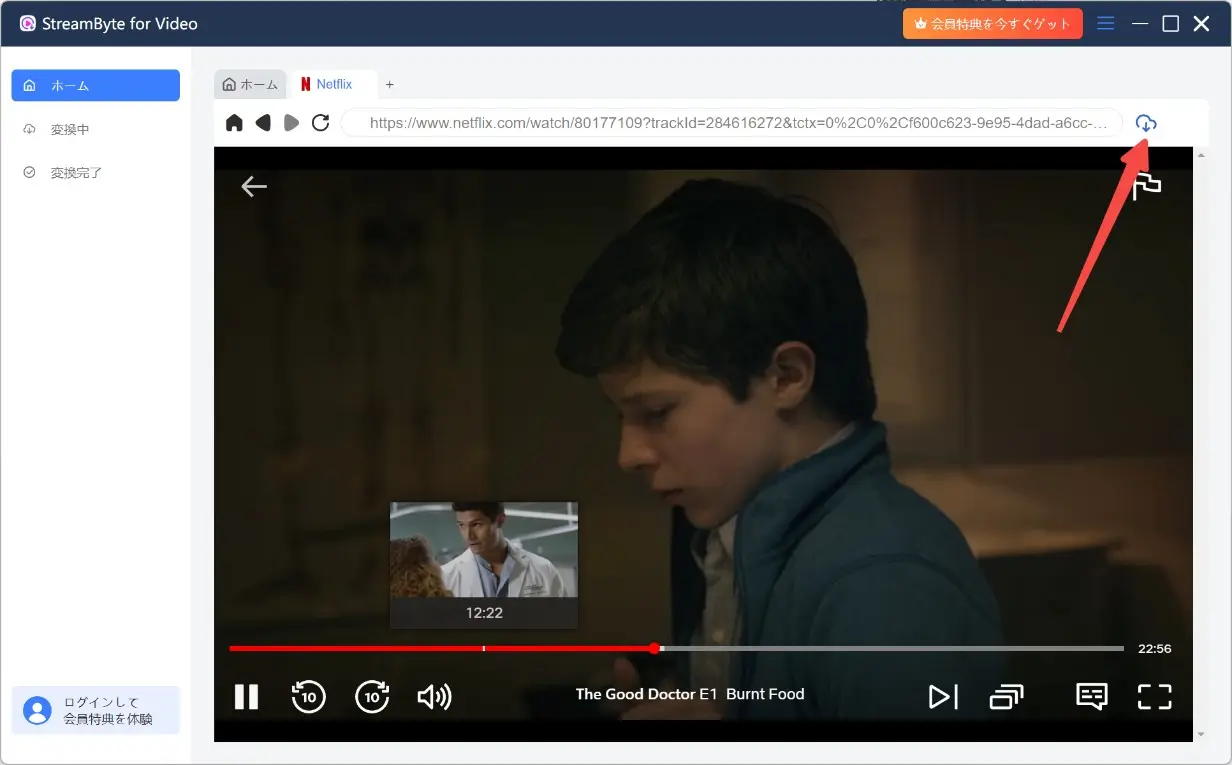Open the ホーム sidebar item

point(95,86)
